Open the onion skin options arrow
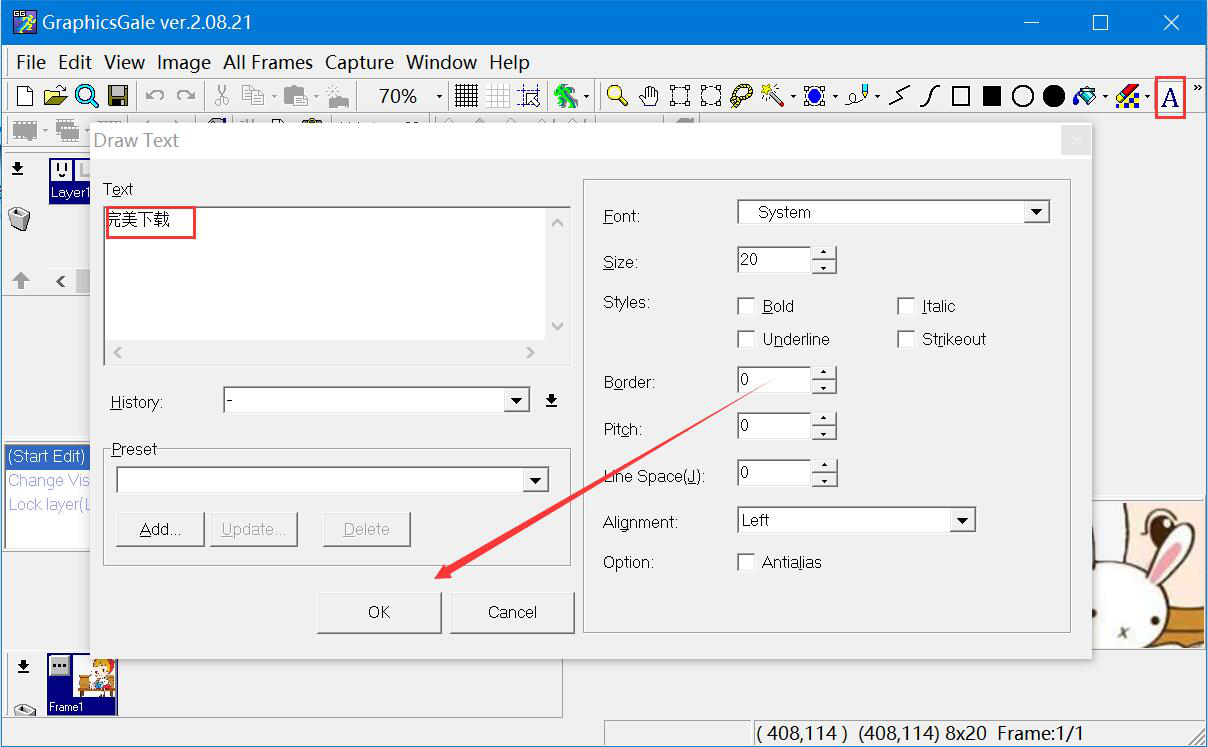Screen dimensions: 1208x747 point(586,97)
